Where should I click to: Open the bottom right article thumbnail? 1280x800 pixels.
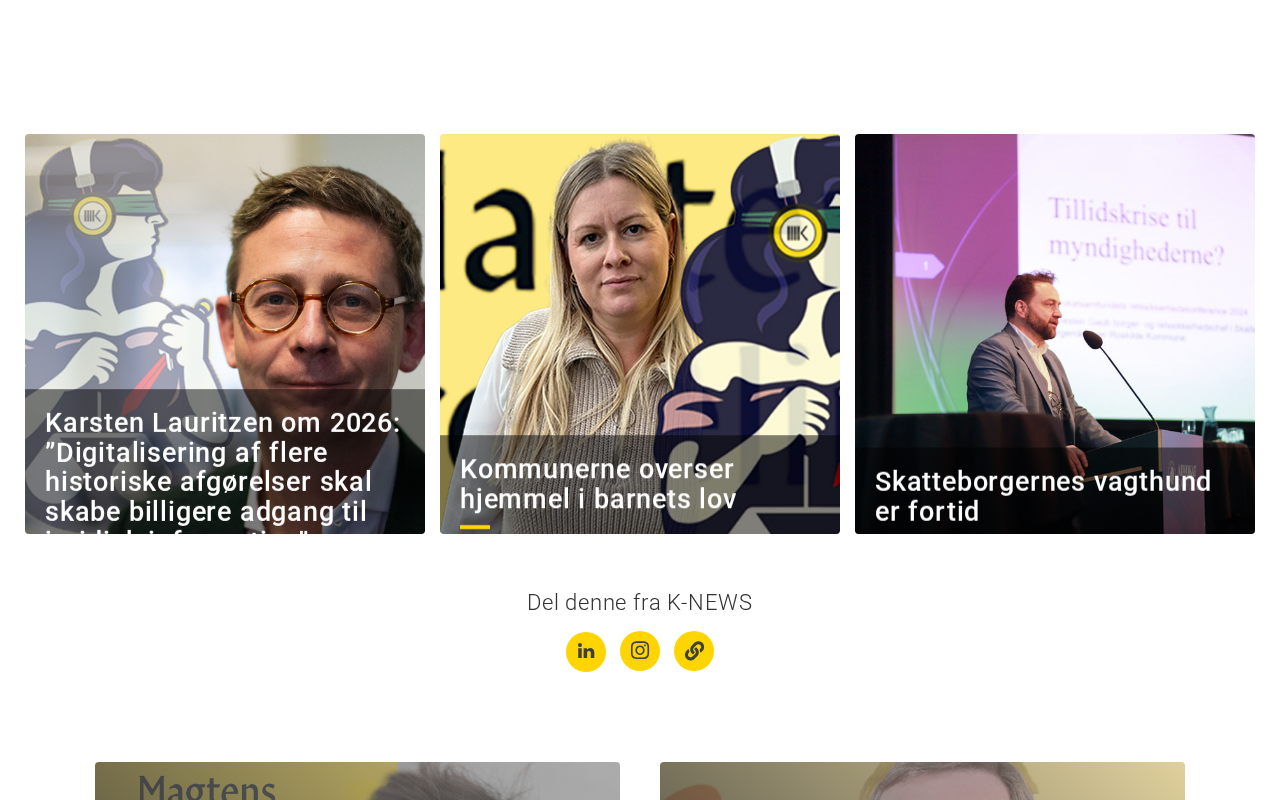pyautogui.click(x=922, y=781)
